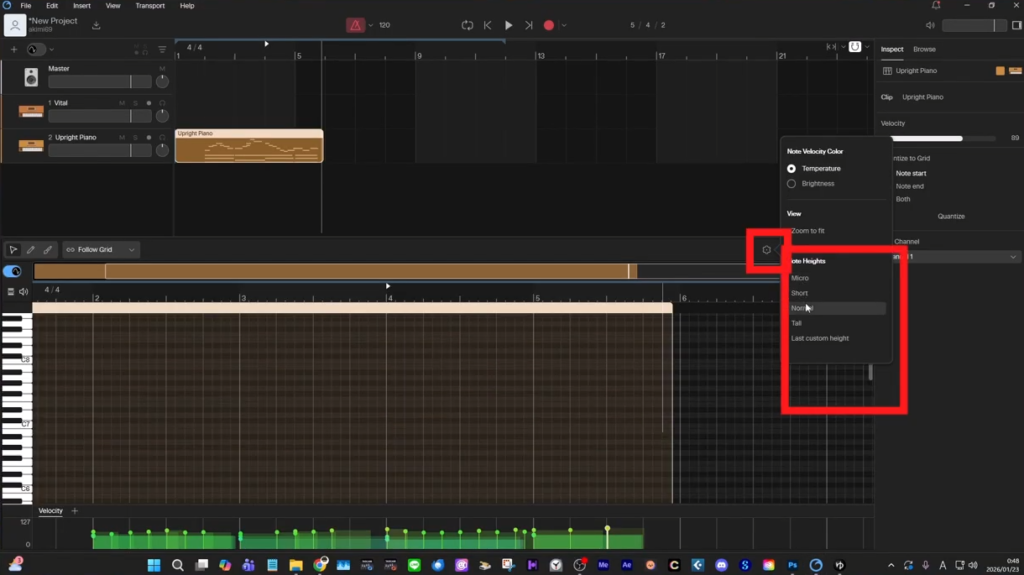Open the Follow Grid dropdown
The width and height of the screenshot is (1024, 575).
coord(101,249)
